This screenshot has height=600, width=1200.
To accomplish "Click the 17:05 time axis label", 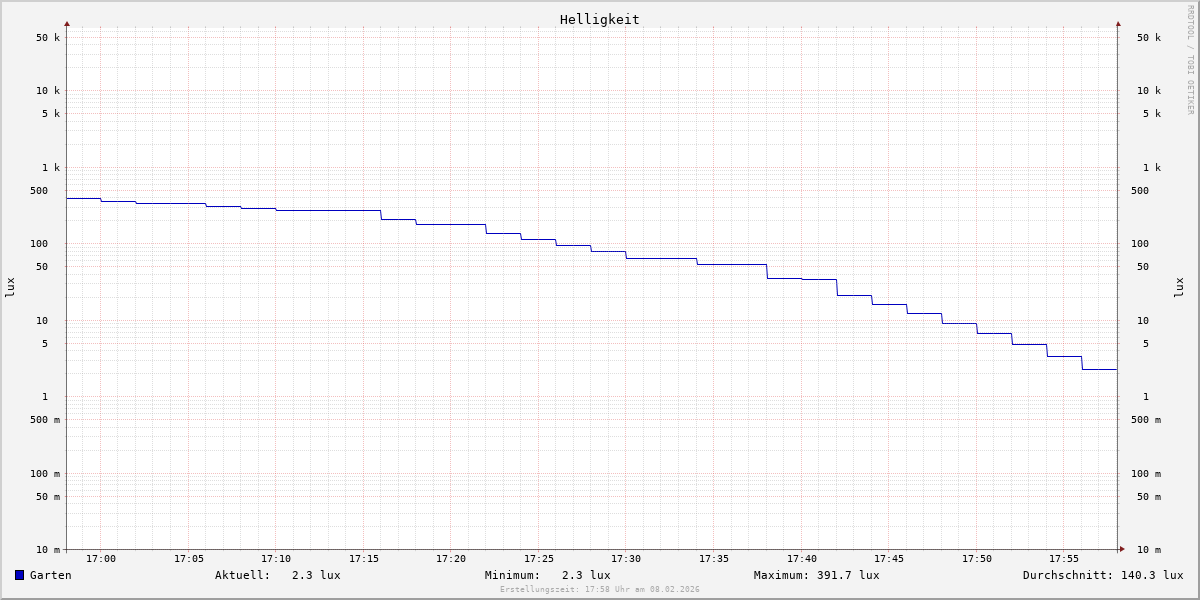I will coord(189,559).
